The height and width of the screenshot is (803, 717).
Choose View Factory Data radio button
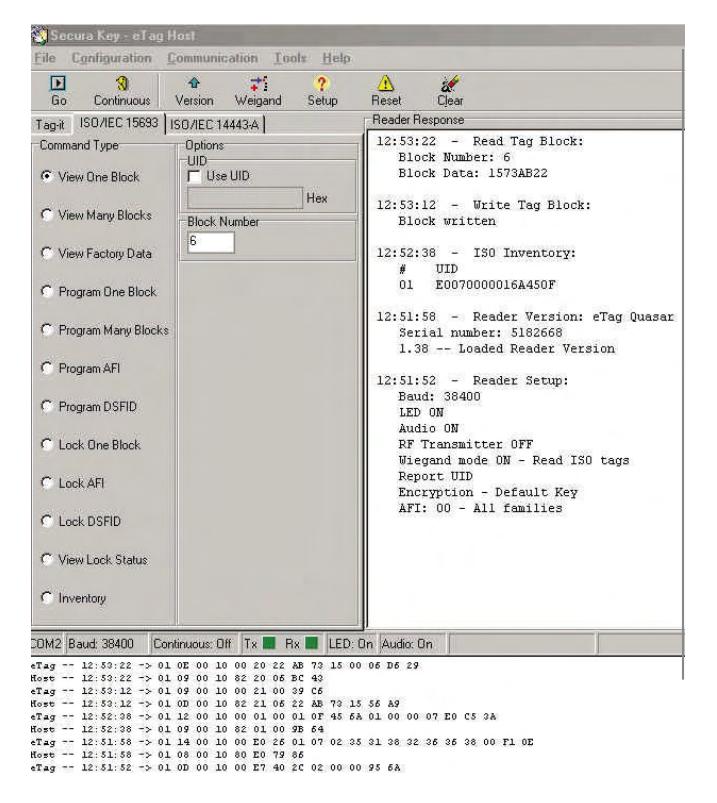coord(47,253)
